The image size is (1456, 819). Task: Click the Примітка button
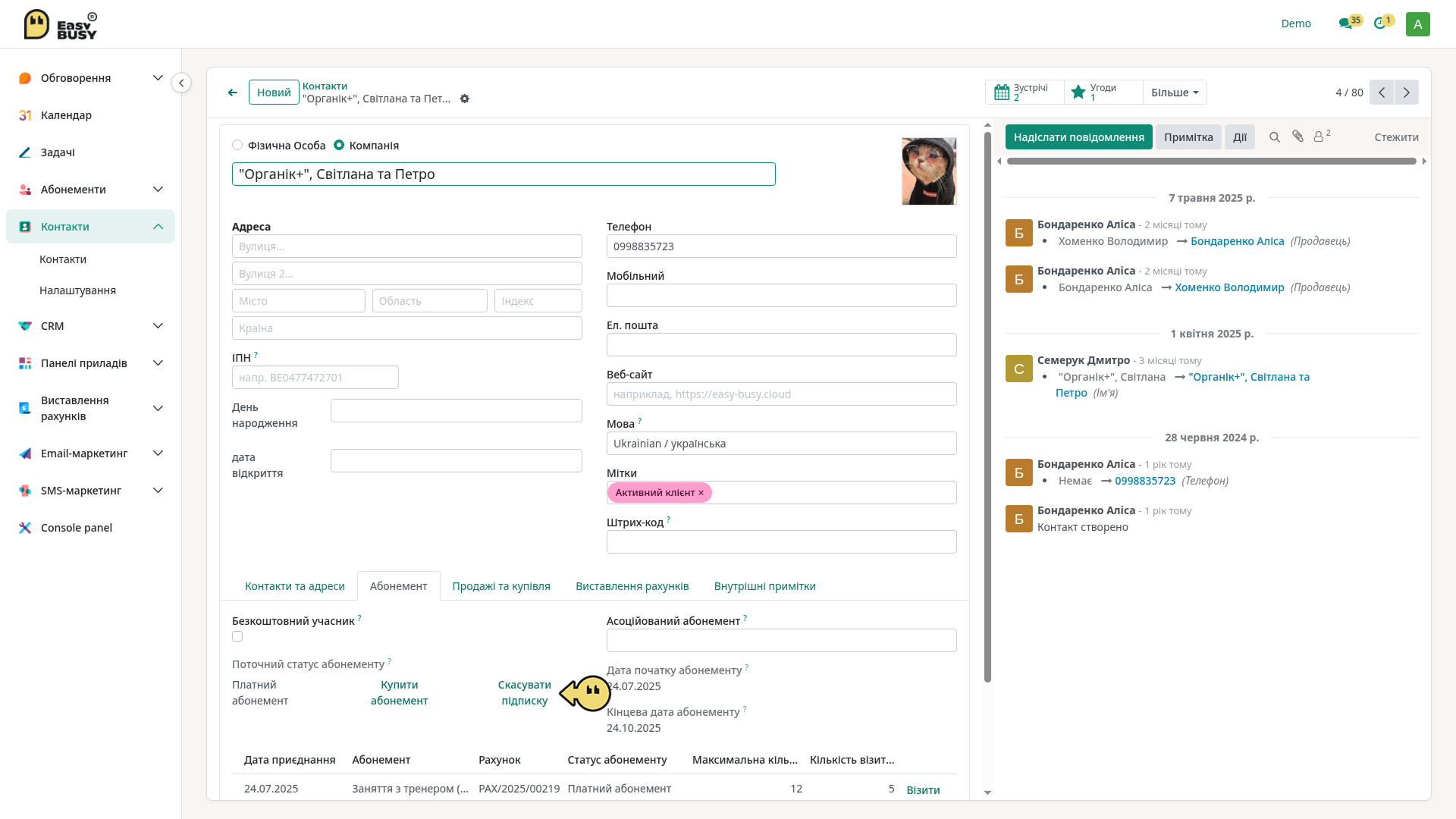click(x=1188, y=137)
